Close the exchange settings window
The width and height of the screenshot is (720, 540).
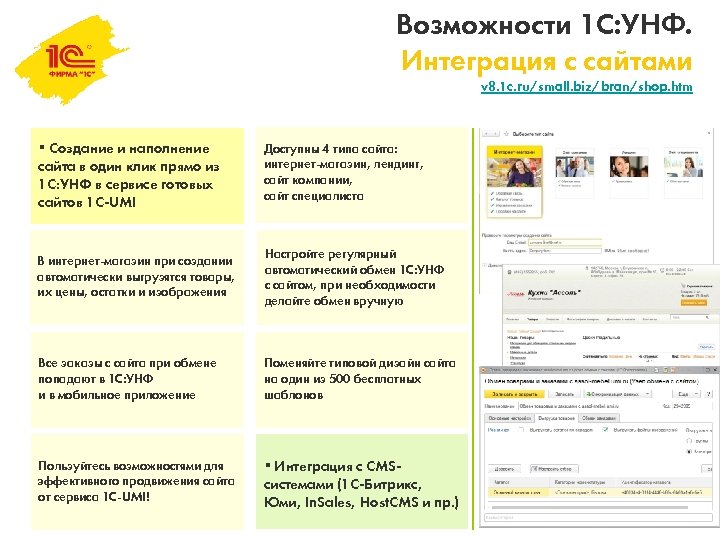point(714,370)
